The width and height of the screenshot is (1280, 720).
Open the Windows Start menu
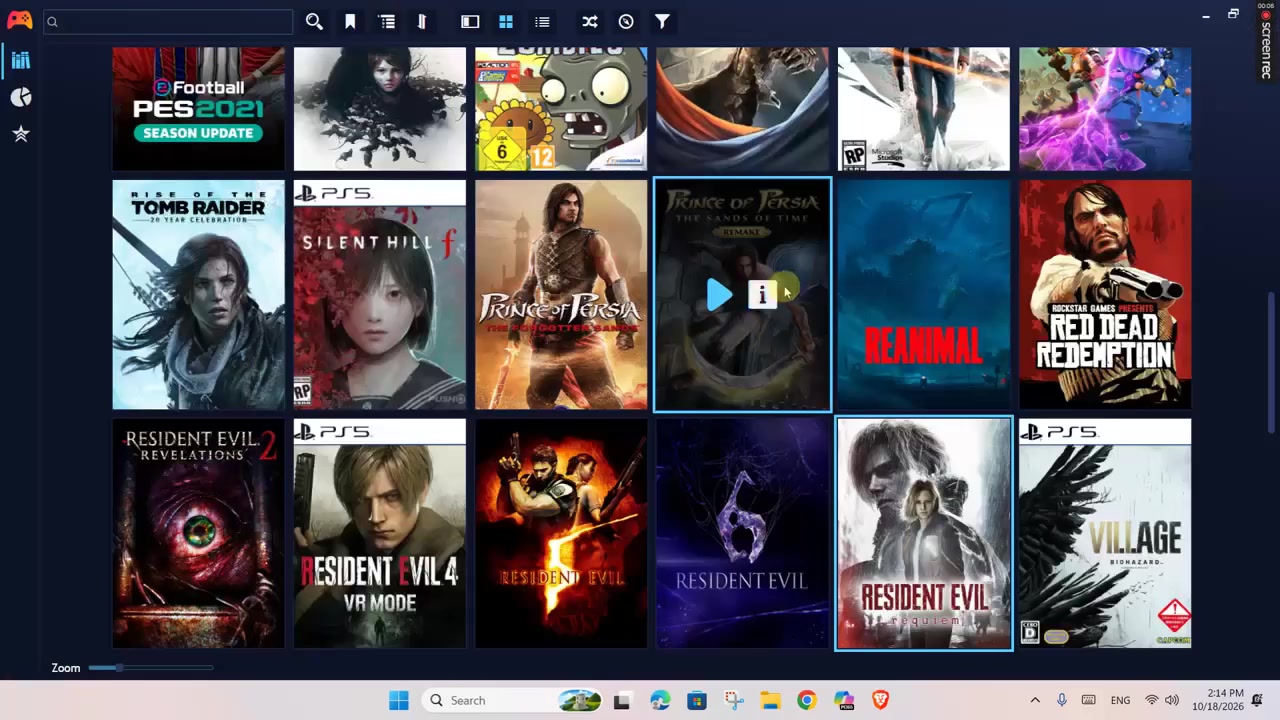click(399, 700)
